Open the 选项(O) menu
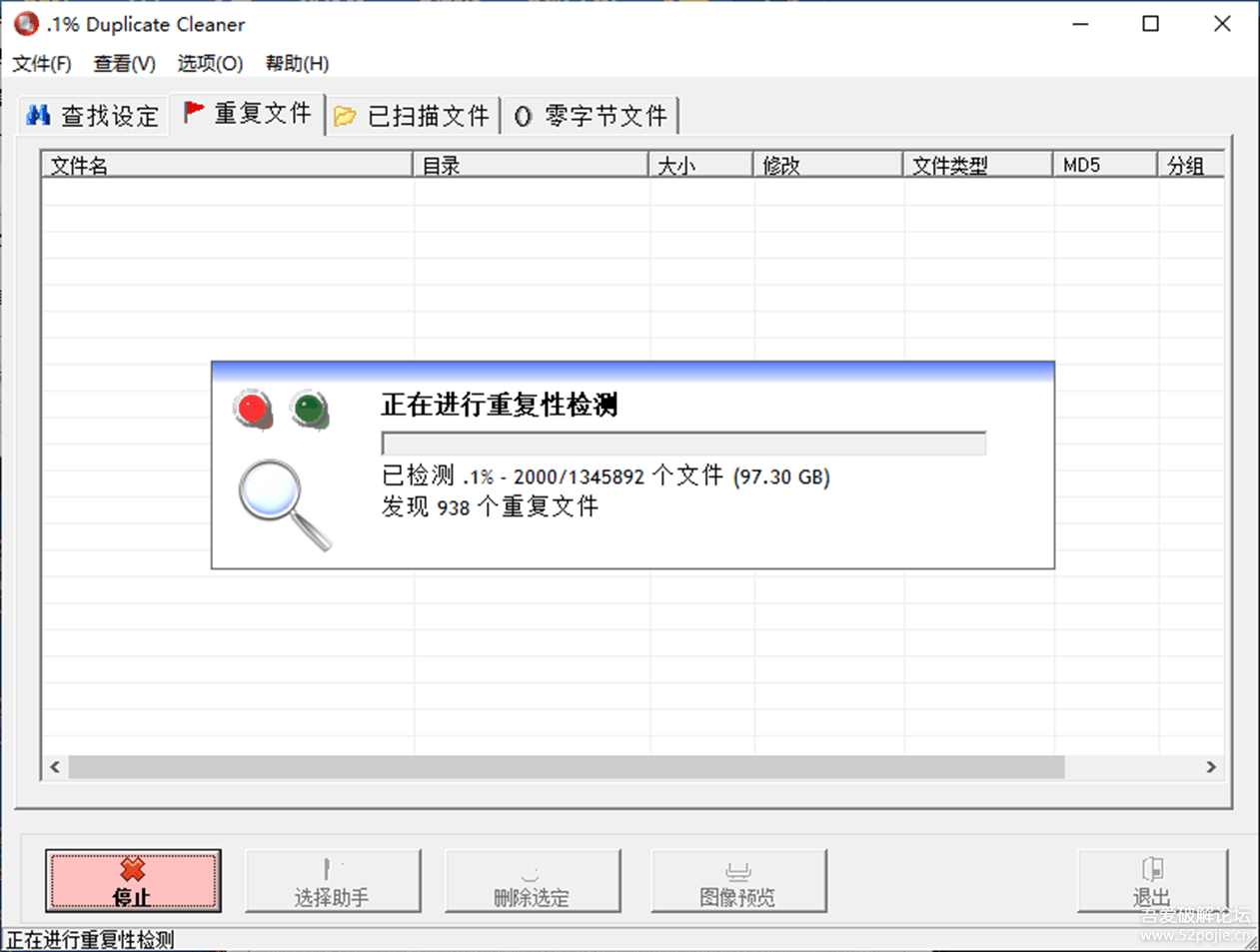This screenshot has height=952, width=1260. 209,63
